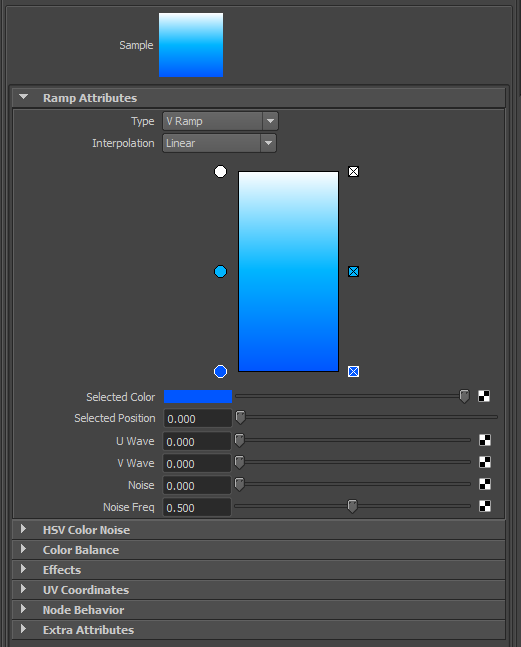The height and width of the screenshot is (647, 521).
Task: Delete the light blue ramp color entry box
Action: (x=354, y=272)
